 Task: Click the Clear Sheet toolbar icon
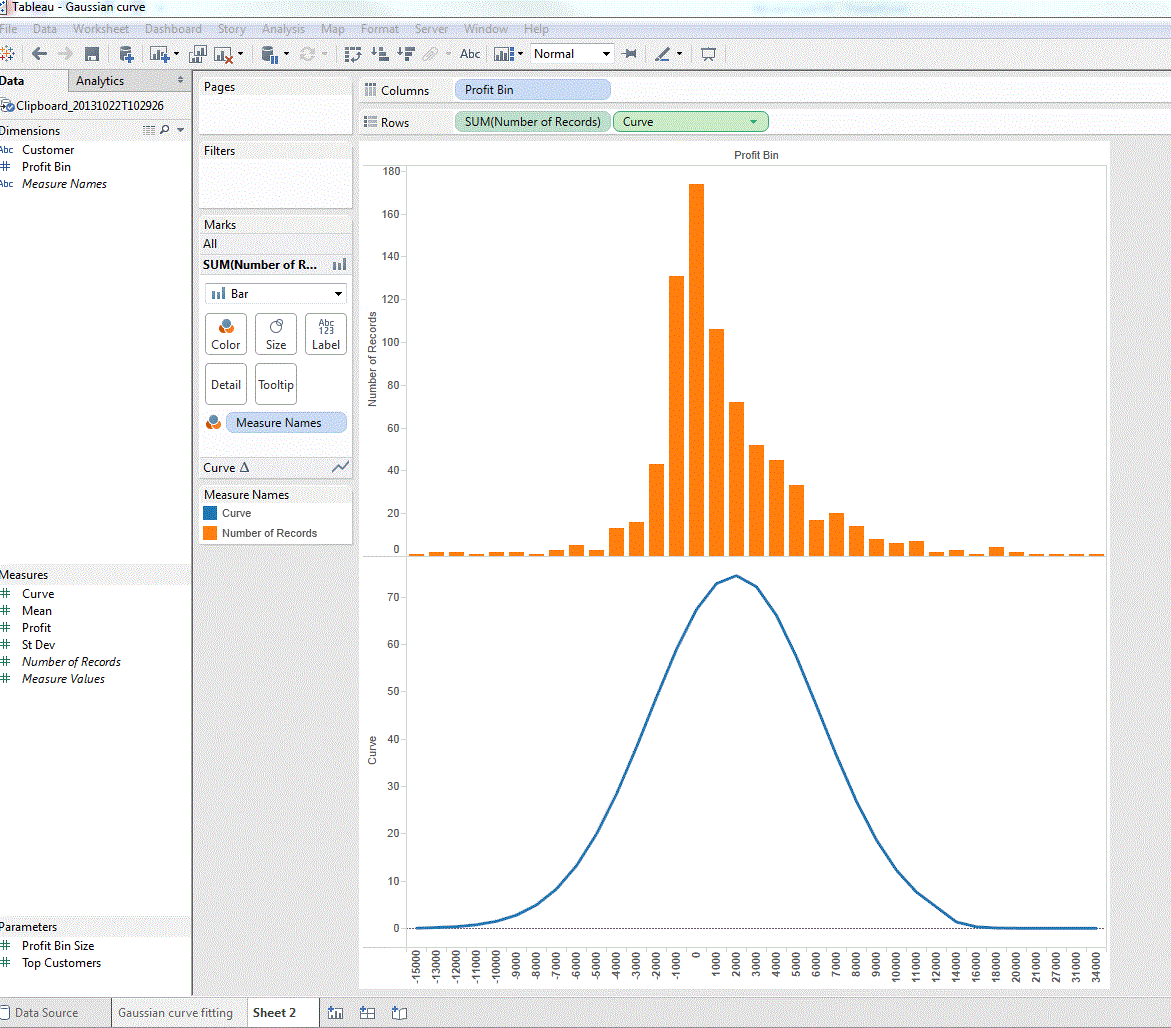click(x=223, y=53)
